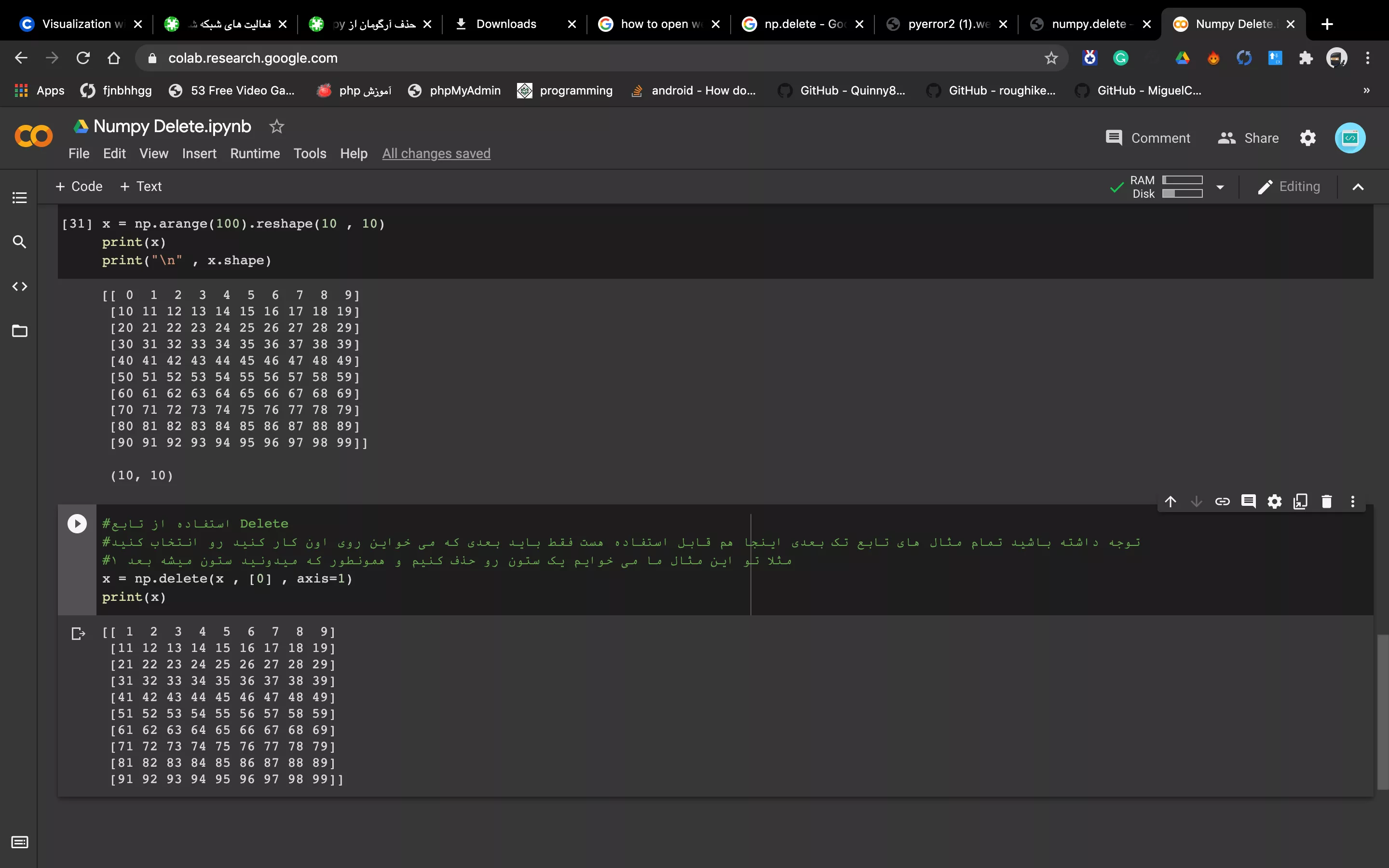Star the Numpy Delete.ipynb notebook
The height and width of the screenshot is (868, 1389).
(x=277, y=126)
